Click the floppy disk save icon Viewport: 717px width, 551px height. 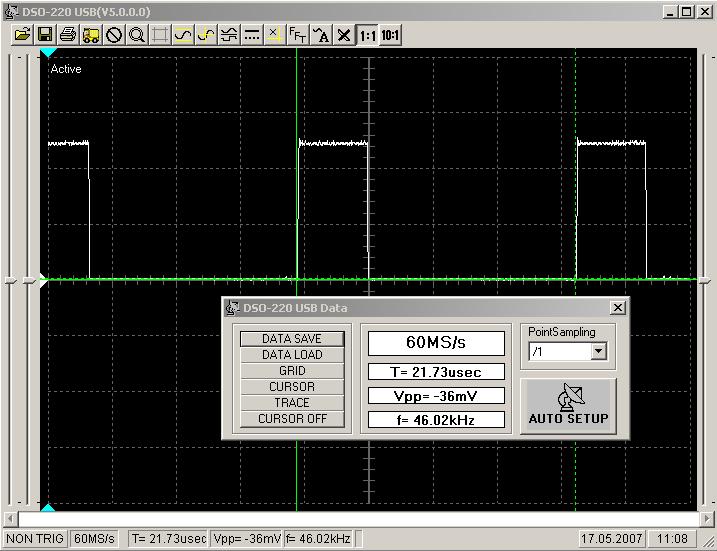(45, 35)
